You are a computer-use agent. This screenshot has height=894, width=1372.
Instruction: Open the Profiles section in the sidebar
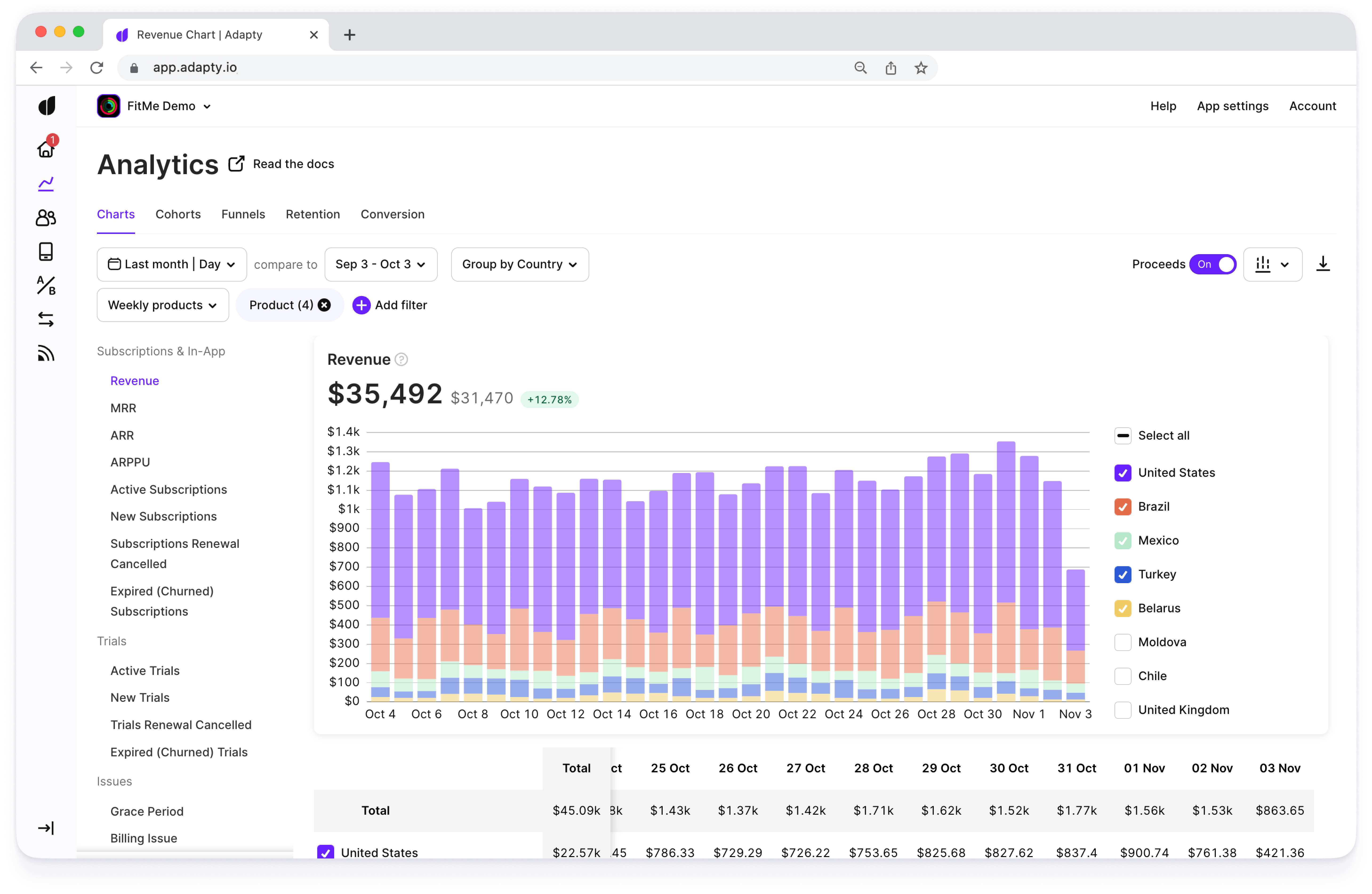[46, 217]
